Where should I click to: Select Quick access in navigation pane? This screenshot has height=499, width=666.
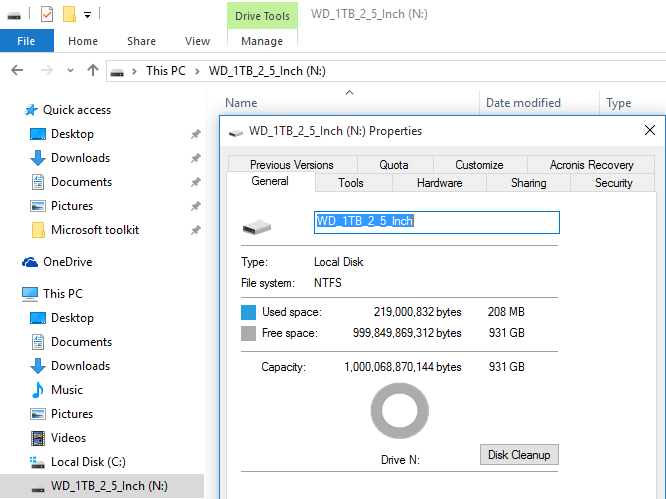[x=77, y=110]
